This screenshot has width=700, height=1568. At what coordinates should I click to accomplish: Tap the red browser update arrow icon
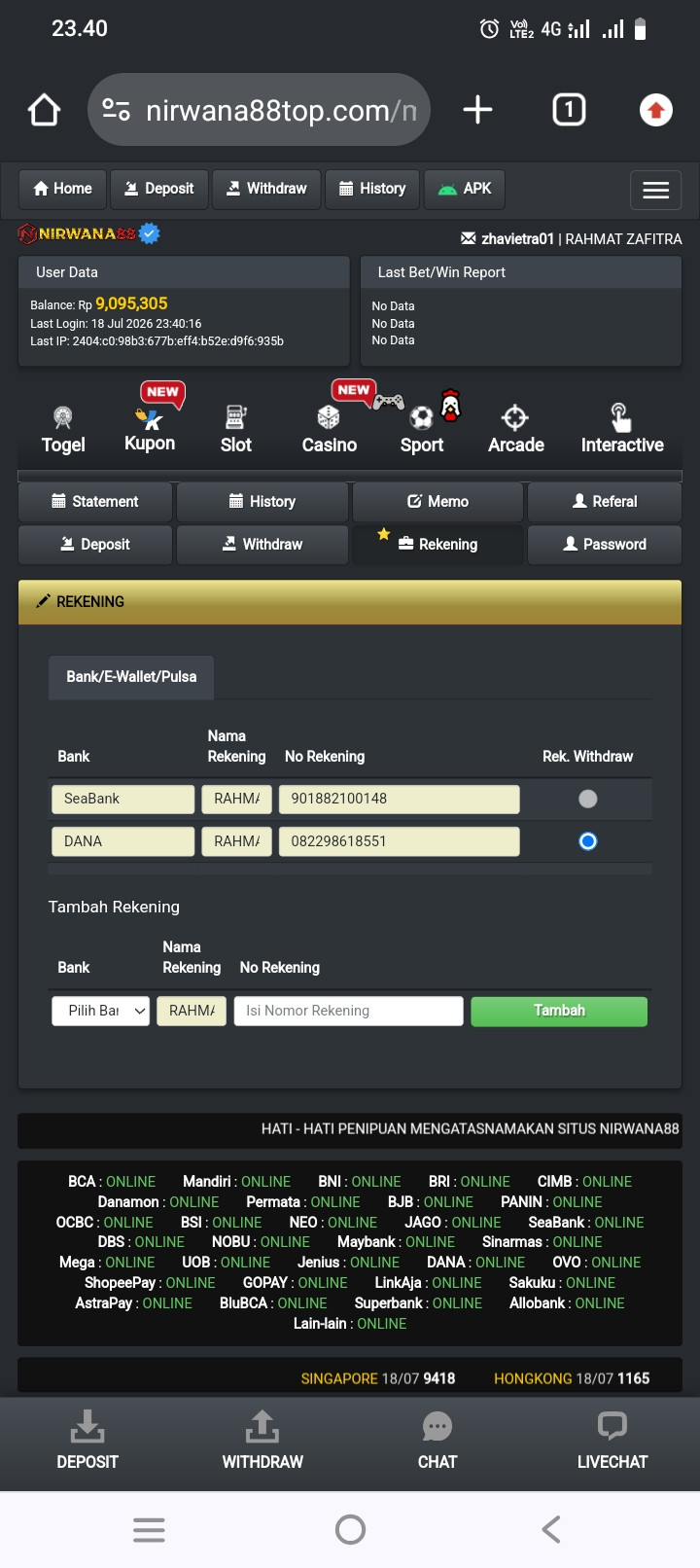656,110
